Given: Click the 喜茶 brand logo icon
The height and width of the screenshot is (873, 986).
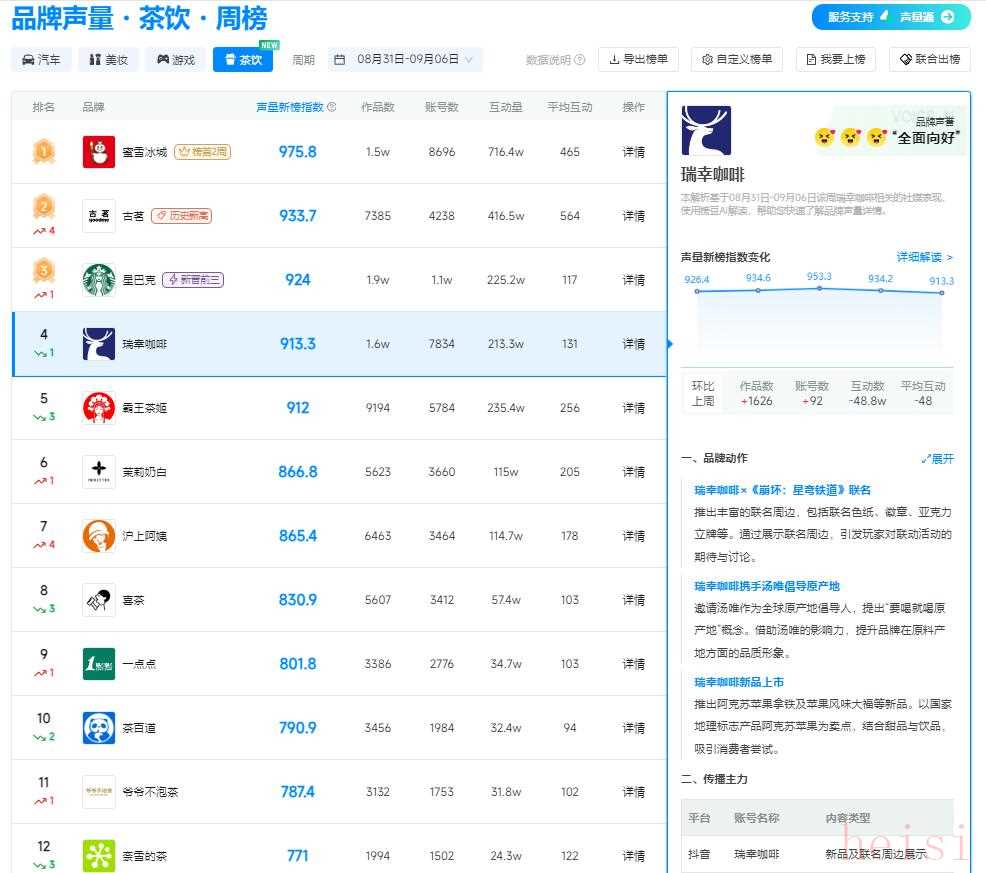Looking at the screenshot, I should click(98, 600).
